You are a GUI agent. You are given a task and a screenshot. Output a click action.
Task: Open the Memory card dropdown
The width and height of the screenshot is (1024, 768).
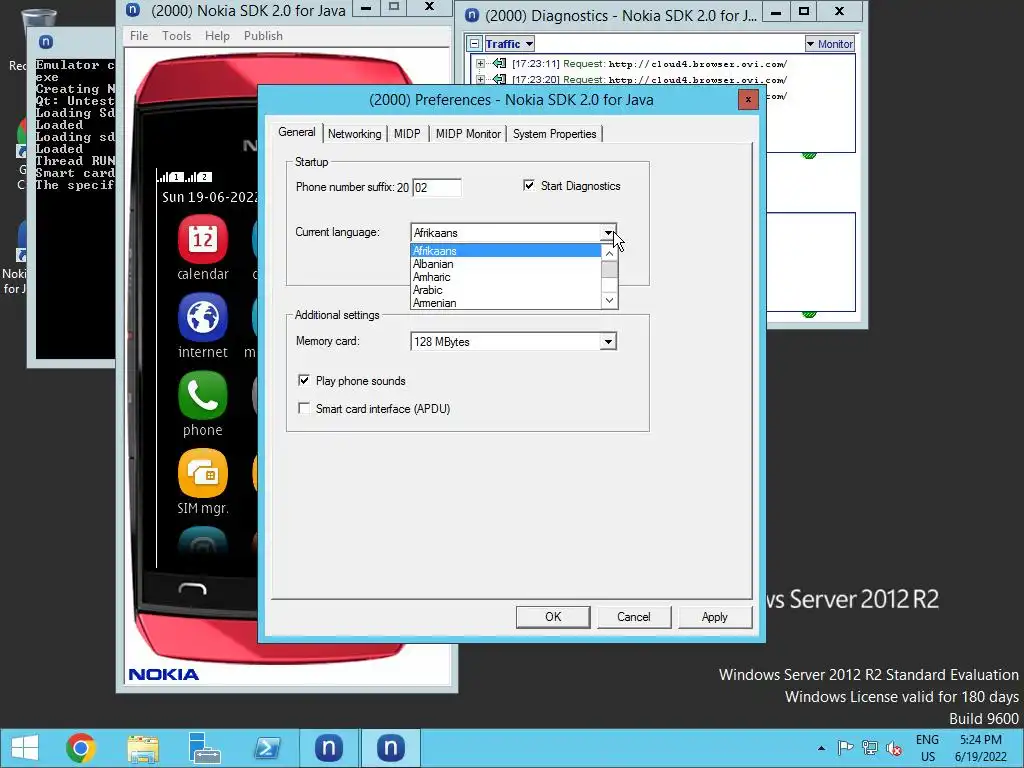[608, 342]
